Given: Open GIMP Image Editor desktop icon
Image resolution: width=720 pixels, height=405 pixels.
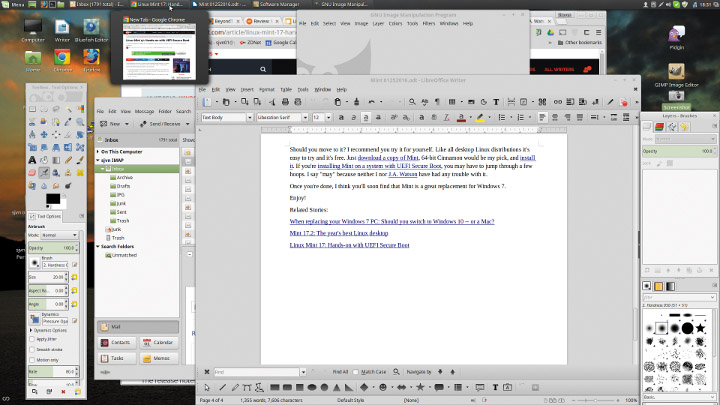Looking at the screenshot, I should [x=676, y=76].
